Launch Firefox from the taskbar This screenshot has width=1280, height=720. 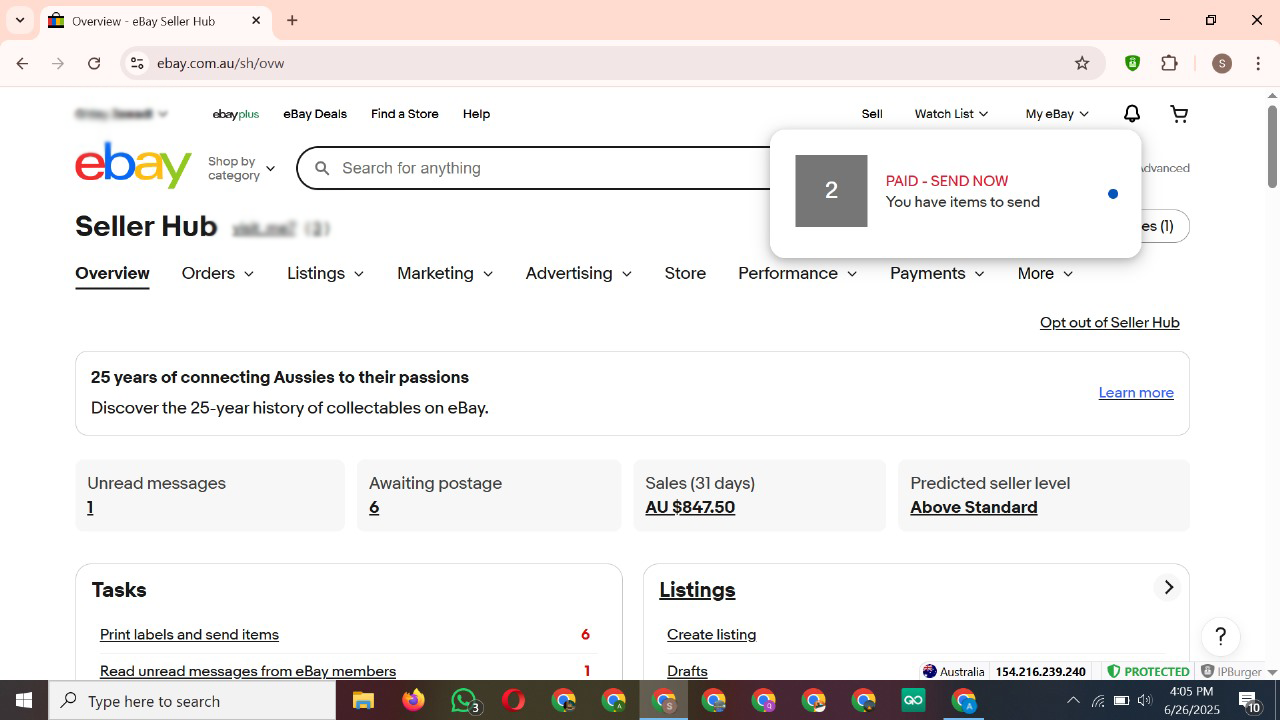click(413, 701)
